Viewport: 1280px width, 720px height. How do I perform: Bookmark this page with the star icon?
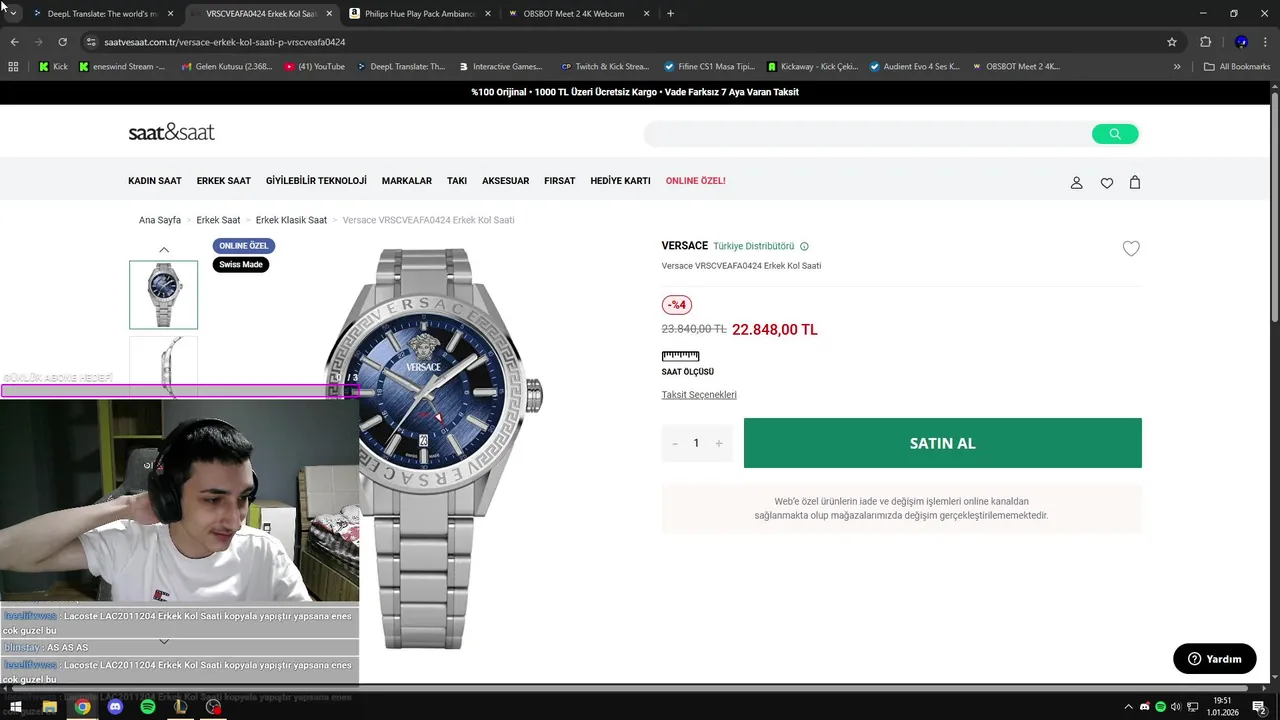[1172, 42]
